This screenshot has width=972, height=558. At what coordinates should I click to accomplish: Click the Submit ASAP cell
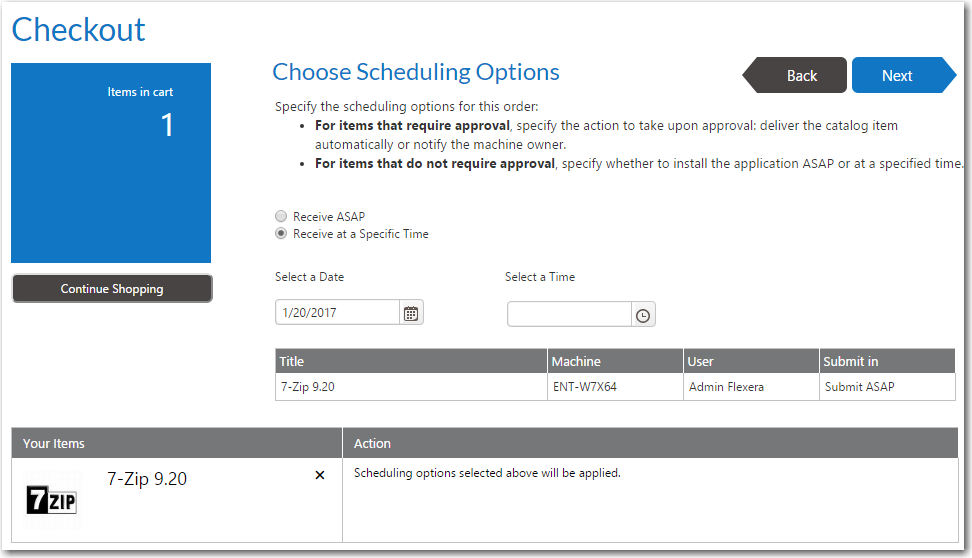click(x=860, y=387)
